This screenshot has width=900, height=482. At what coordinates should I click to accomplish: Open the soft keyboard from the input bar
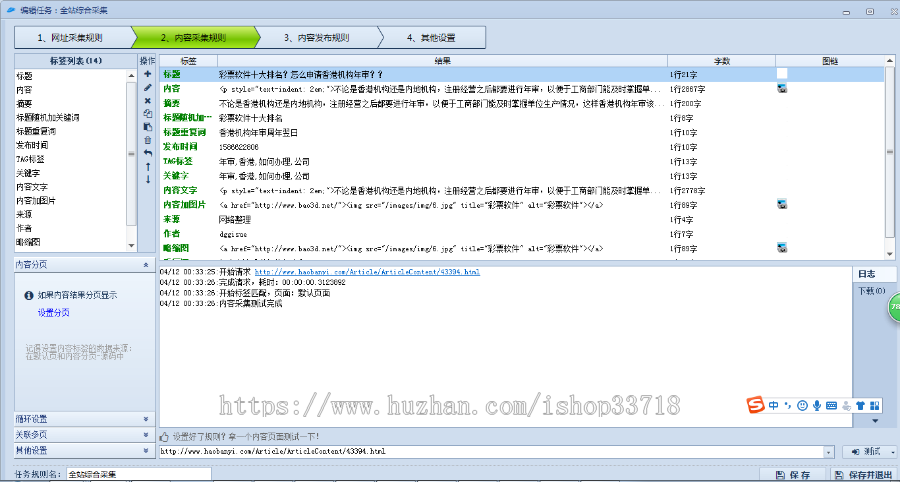(x=831, y=406)
